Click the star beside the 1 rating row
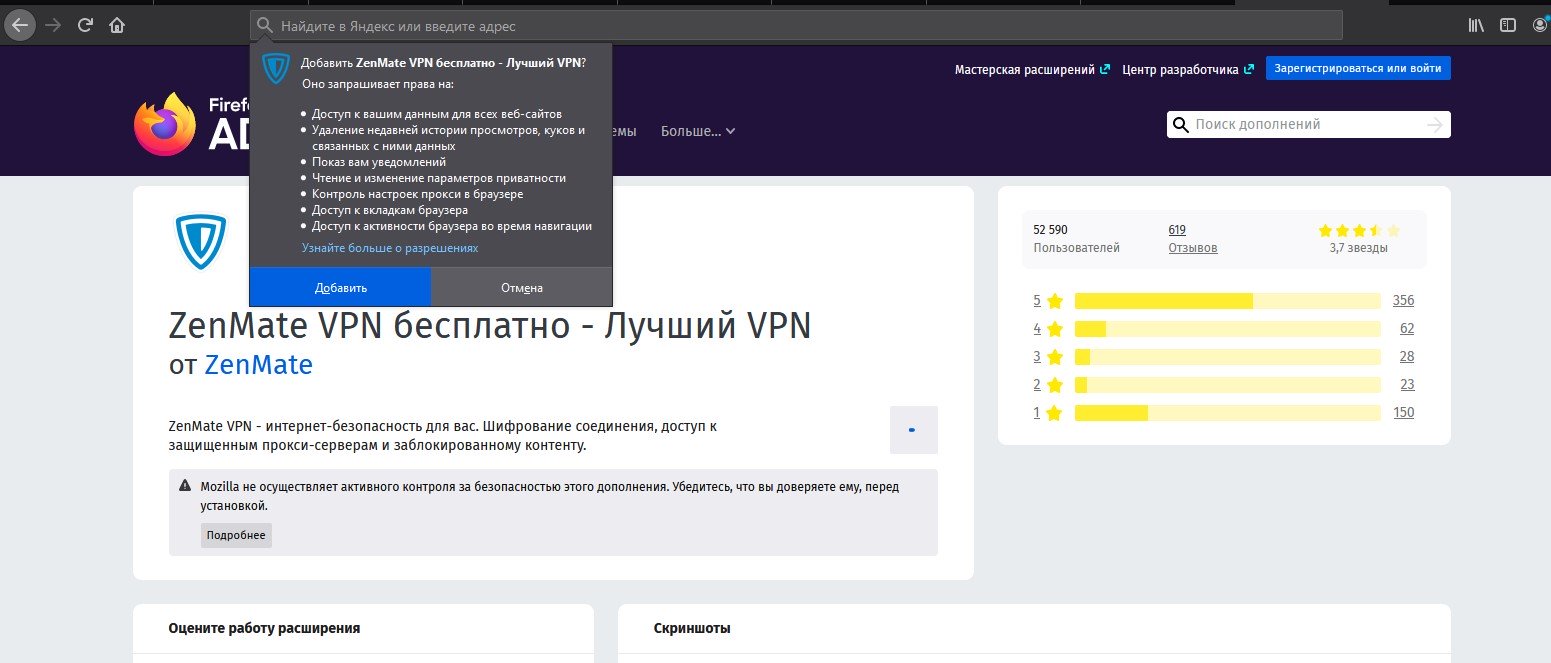 [1054, 413]
